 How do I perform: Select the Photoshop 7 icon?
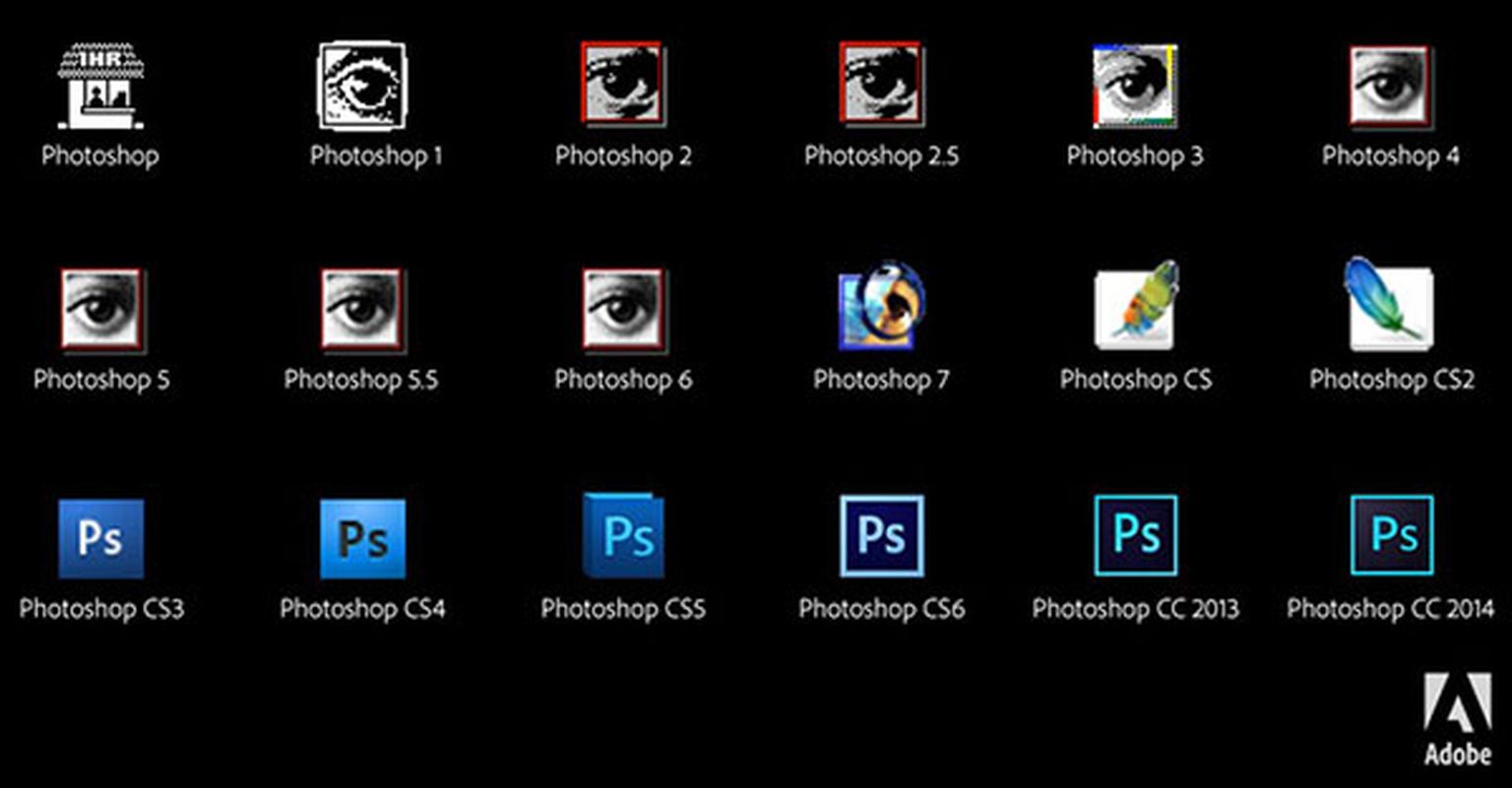pyautogui.click(x=881, y=306)
